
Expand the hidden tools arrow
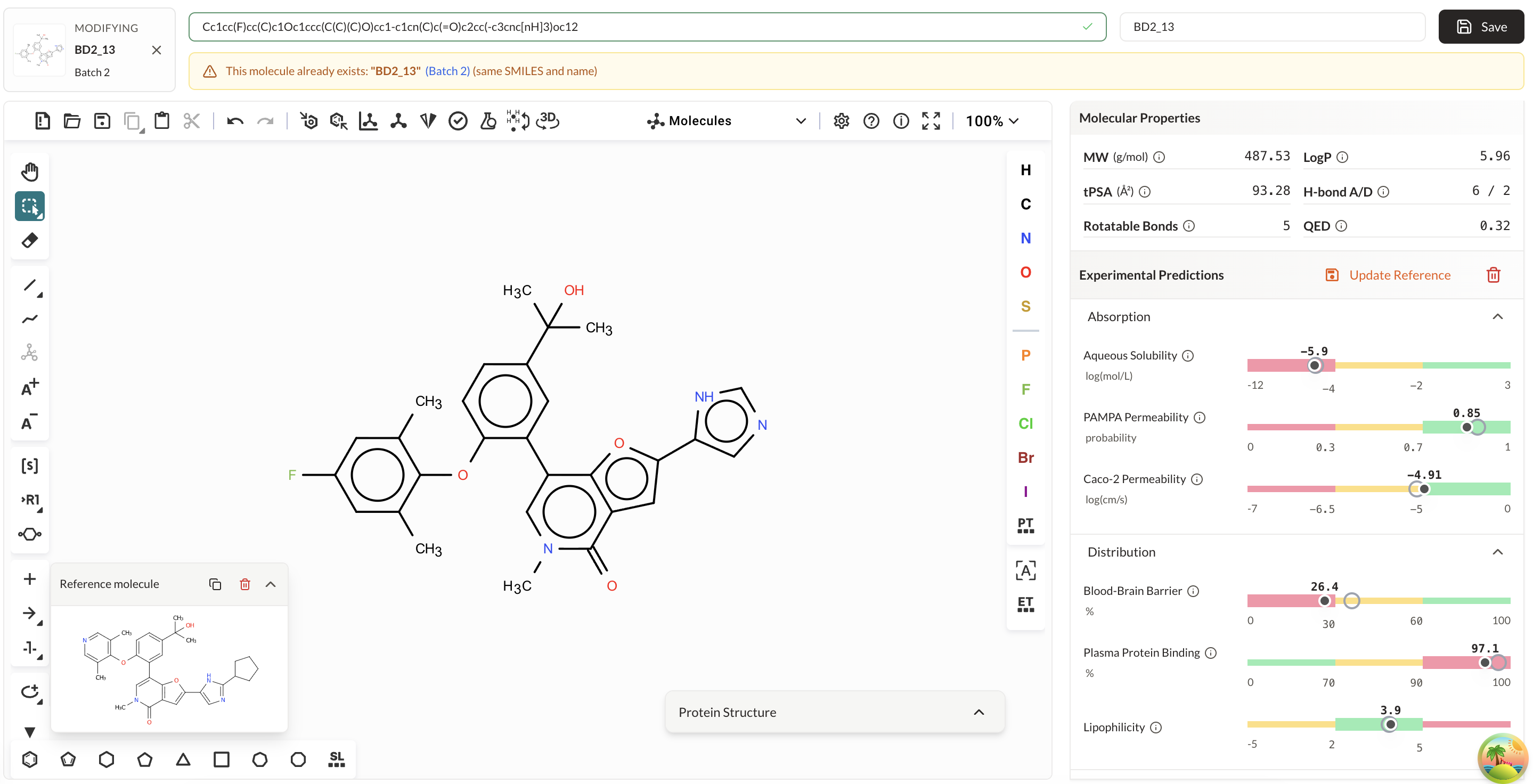pos(30,732)
